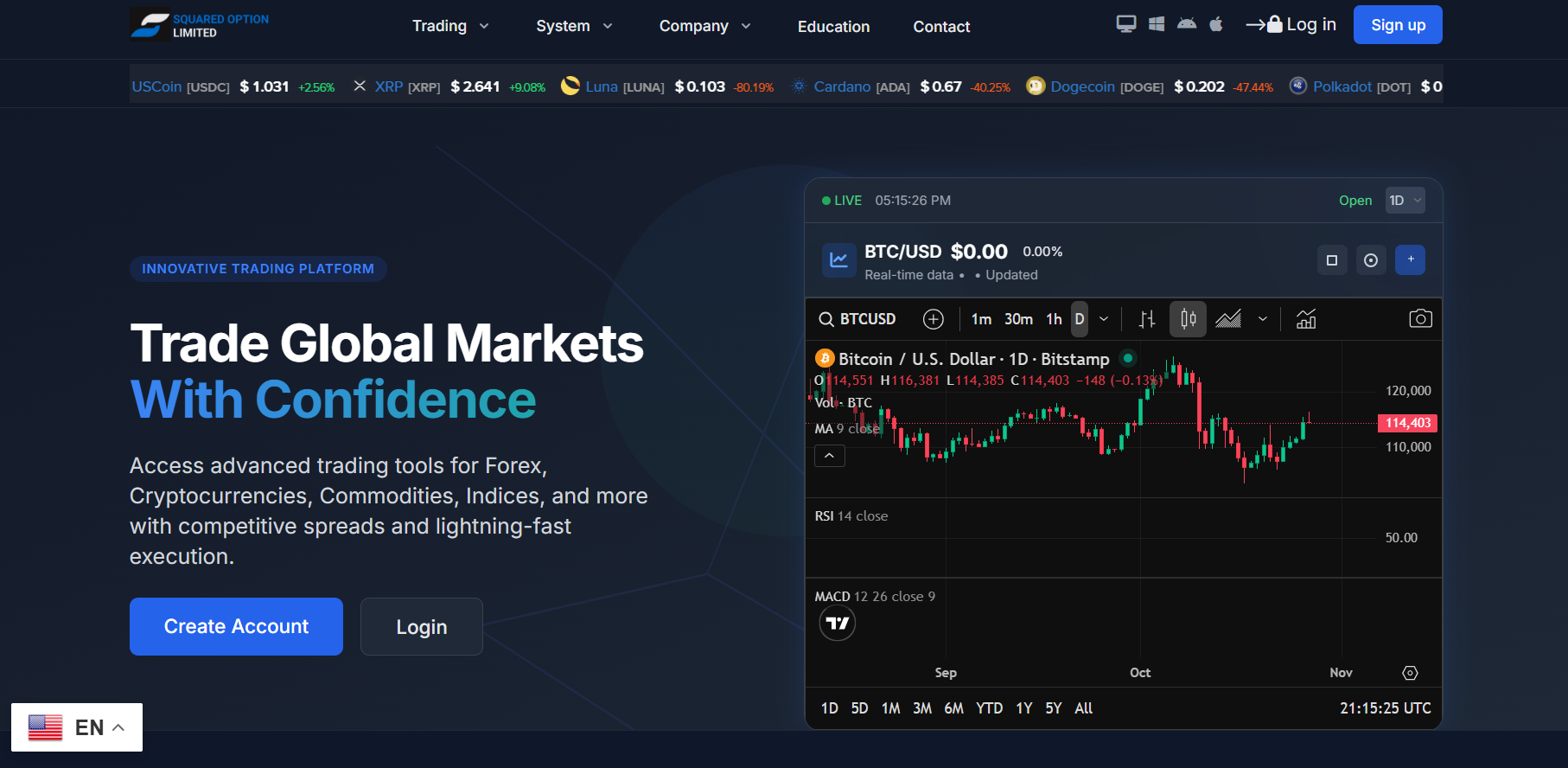The image size is (1568, 768).
Task: Open the chart interval dropdown arrow next to D
Action: coord(1104,319)
